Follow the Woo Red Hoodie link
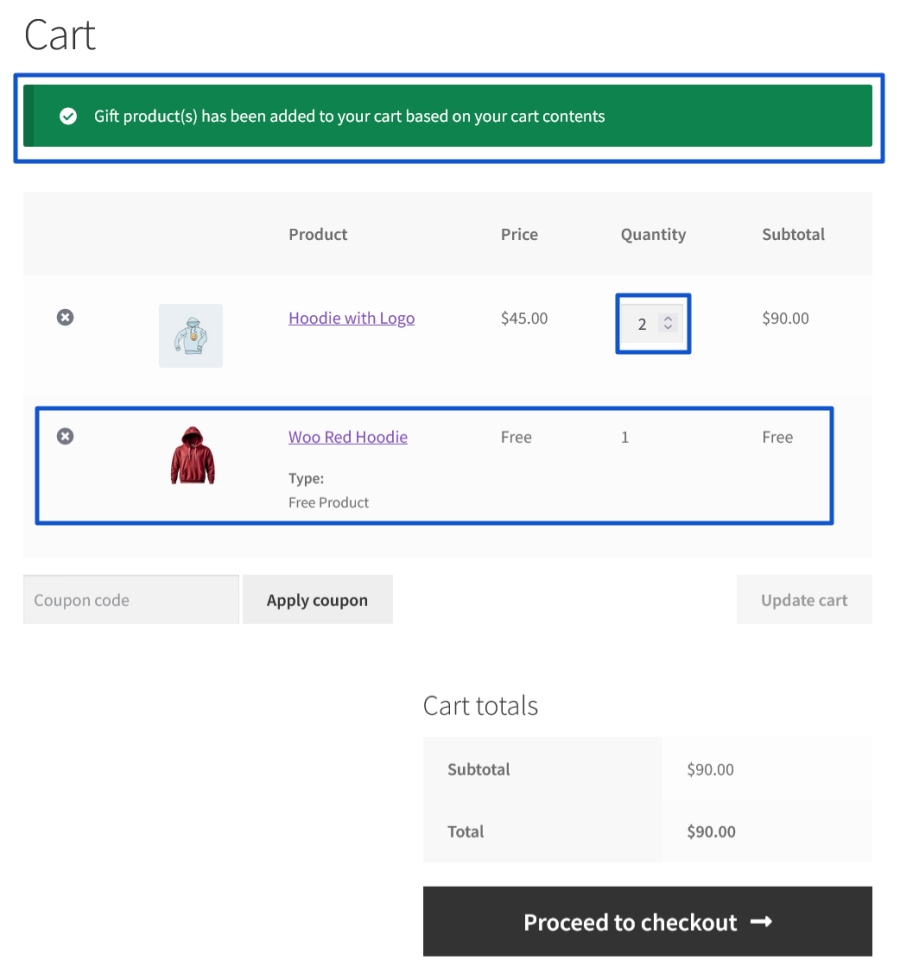This screenshot has width=900, height=979. point(348,437)
